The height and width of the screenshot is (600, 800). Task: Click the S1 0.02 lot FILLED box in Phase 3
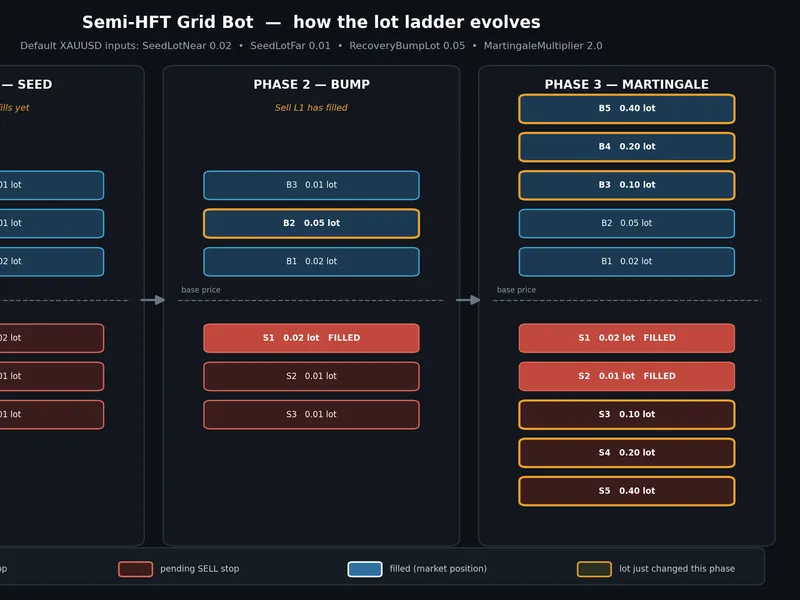(x=627, y=338)
